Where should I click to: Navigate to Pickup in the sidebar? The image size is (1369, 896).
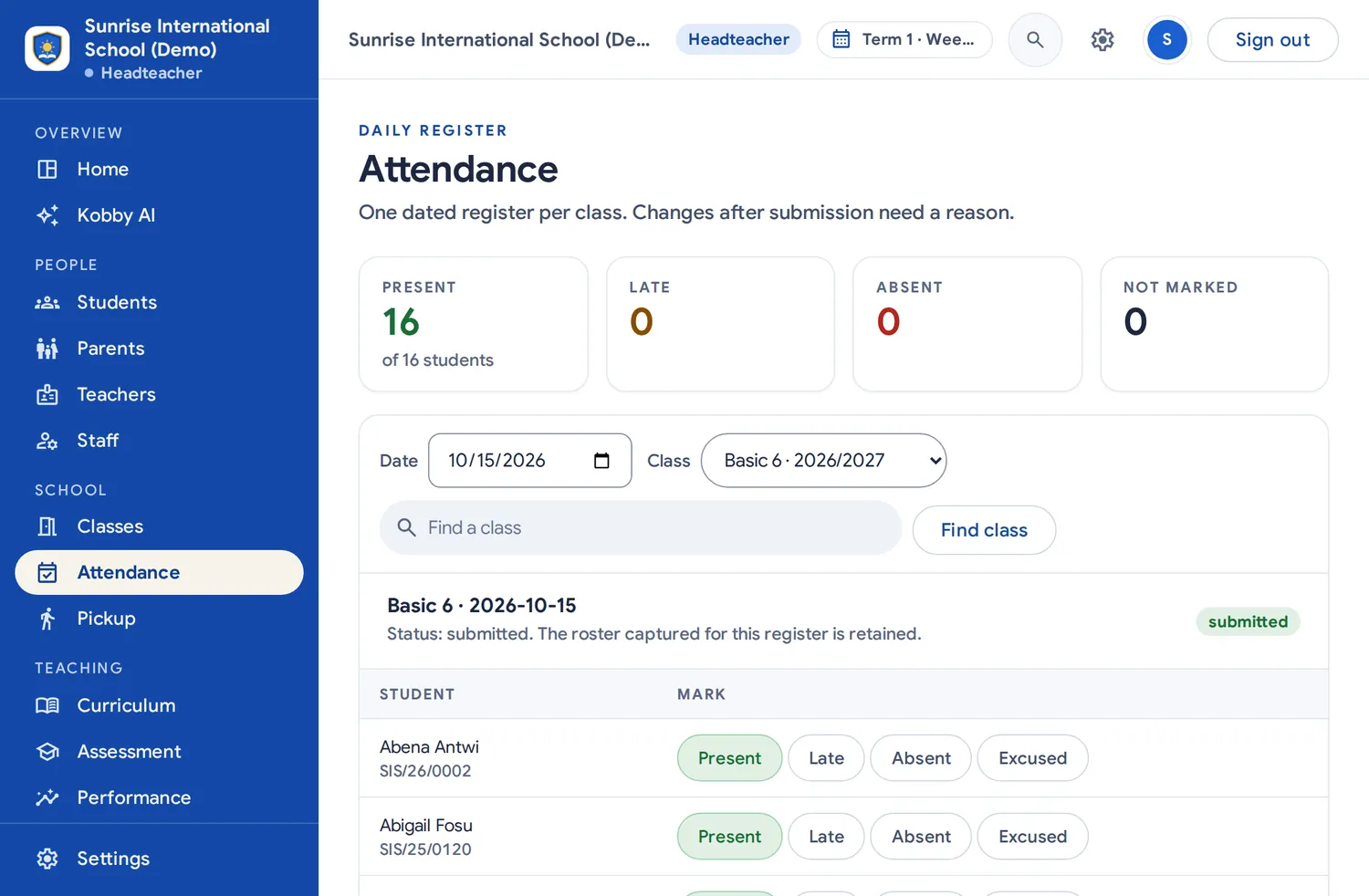click(x=160, y=619)
